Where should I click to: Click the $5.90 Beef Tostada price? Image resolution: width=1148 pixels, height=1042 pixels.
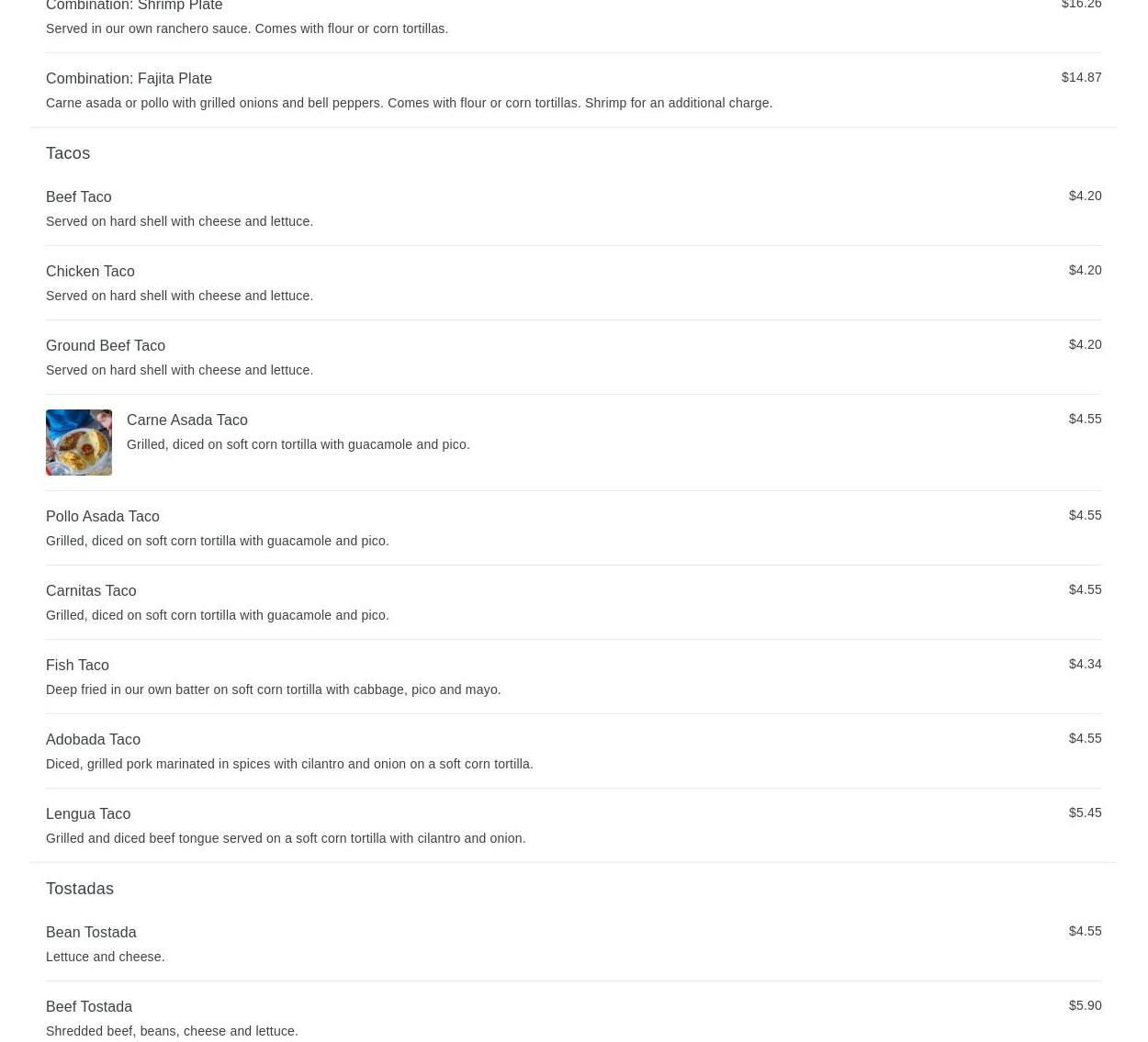(1085, 1005)
